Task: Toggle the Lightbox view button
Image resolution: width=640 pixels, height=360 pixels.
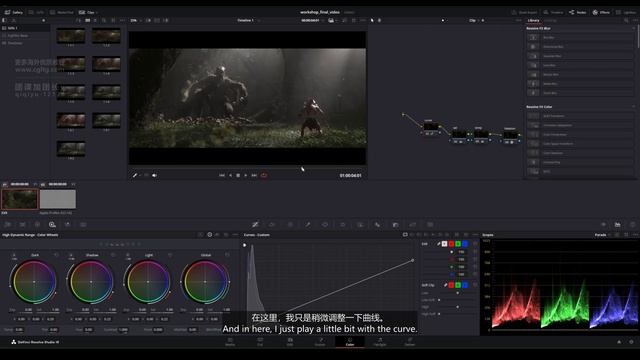Action: [x=626, y=12]
